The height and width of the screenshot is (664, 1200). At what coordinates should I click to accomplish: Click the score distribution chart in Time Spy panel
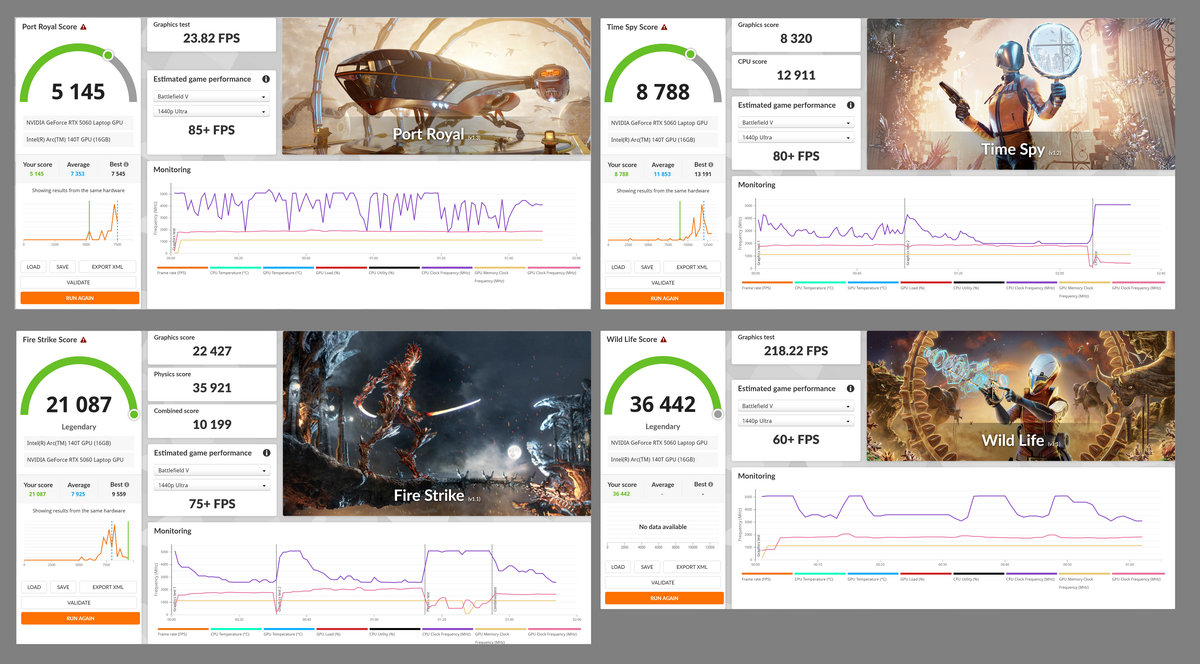click(x=664, y=222)
